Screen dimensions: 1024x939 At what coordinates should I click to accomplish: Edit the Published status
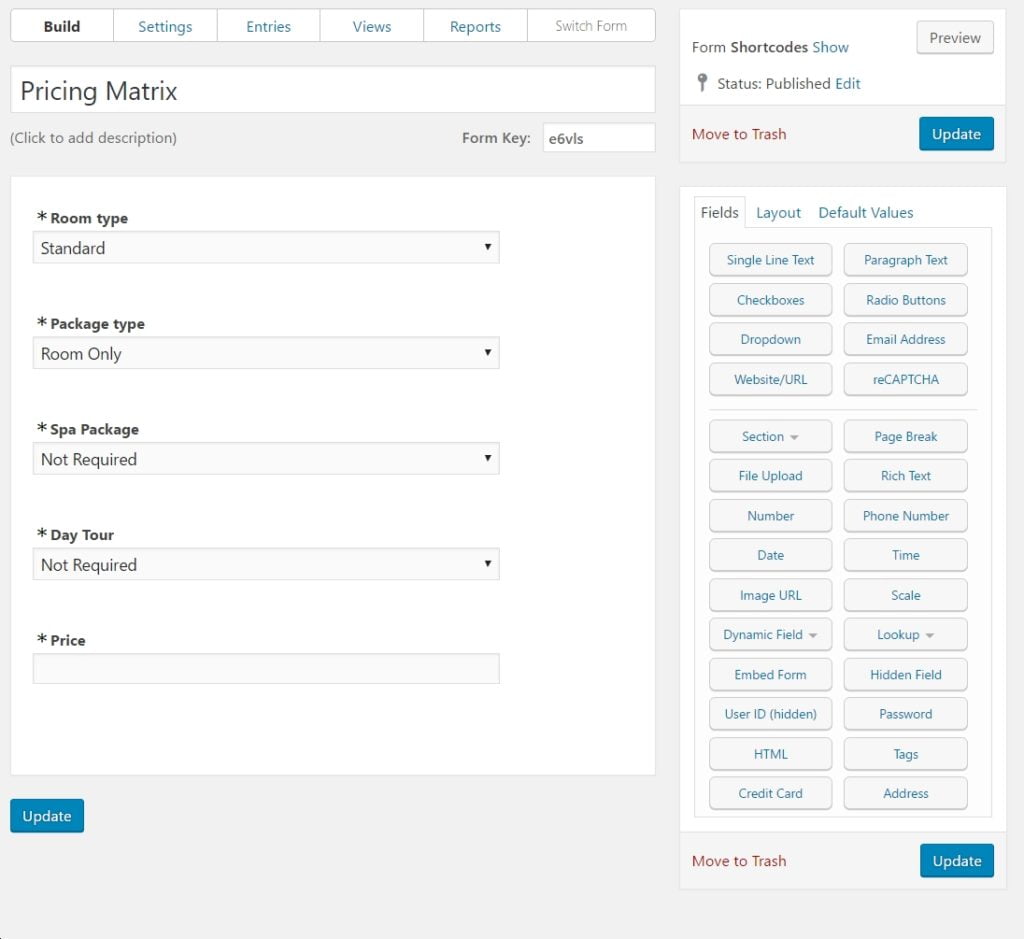847,84
